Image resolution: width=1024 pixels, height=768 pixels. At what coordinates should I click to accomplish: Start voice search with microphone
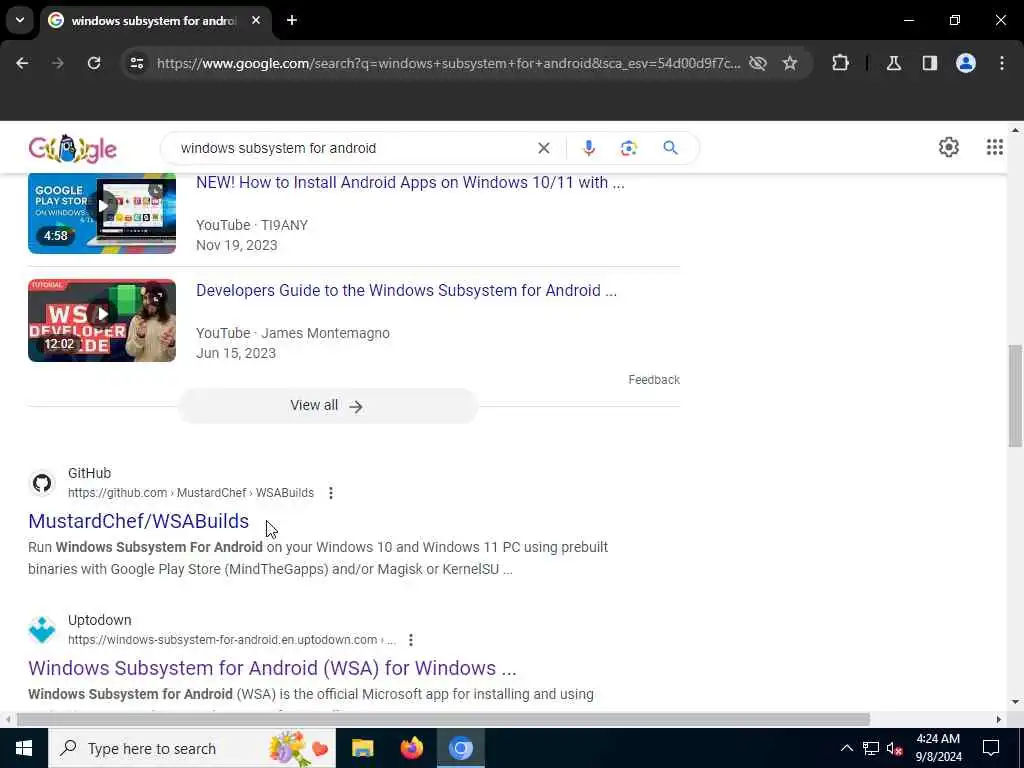click(x=588, y=148)
